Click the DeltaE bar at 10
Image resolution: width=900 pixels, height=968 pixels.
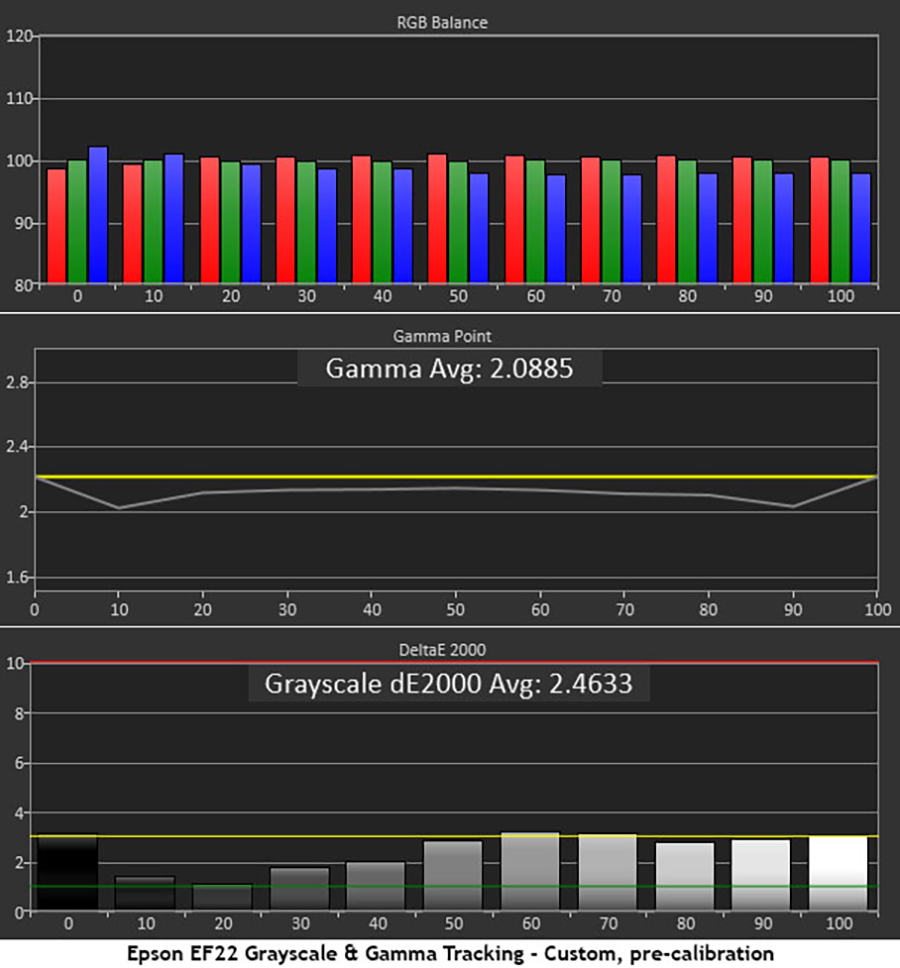pos(145,893)
